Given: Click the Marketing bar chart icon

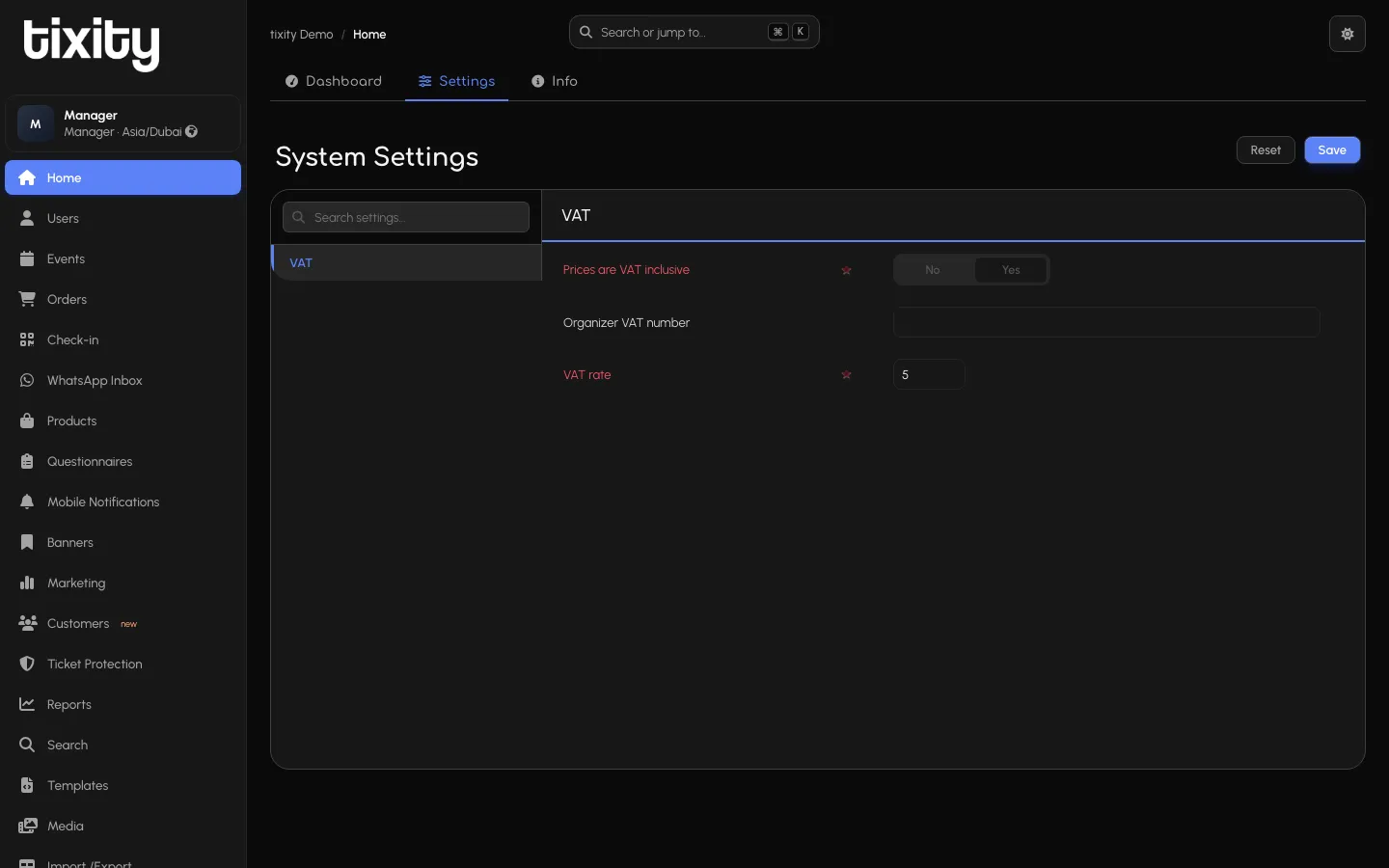Looking at the screenshot, I should tap(27, 583).
